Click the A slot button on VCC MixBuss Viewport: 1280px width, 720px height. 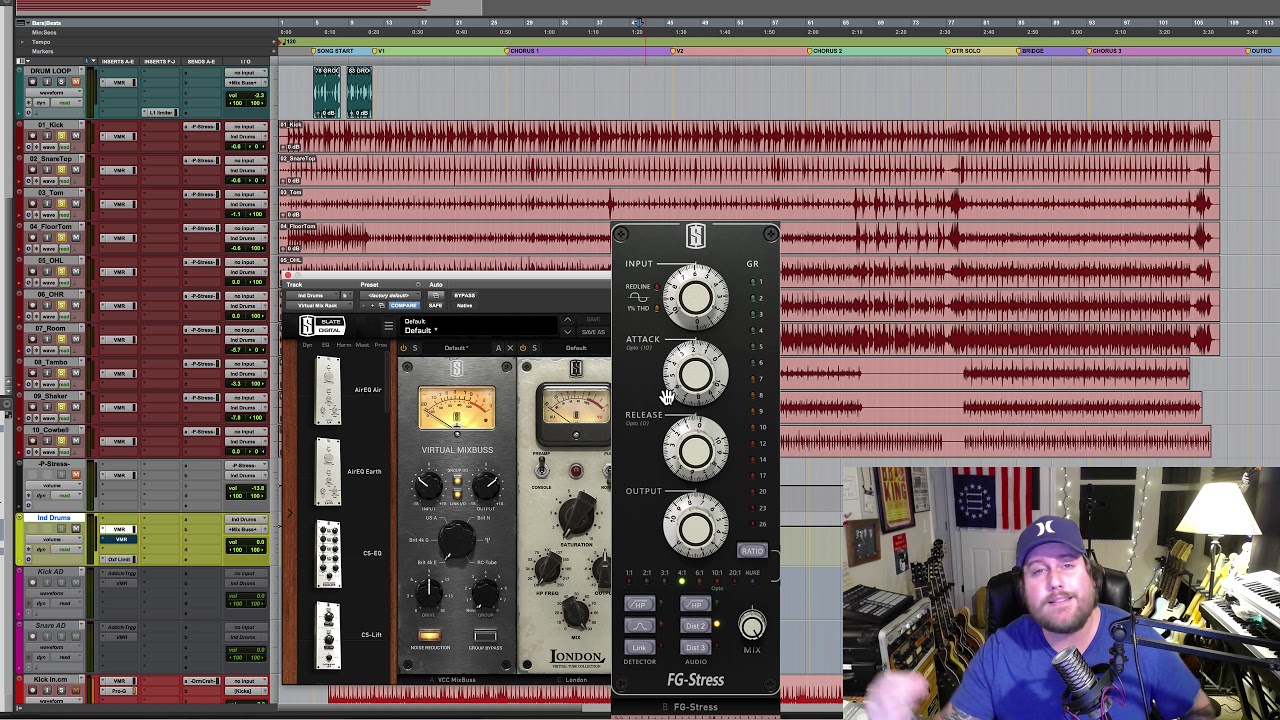point(498,348)
